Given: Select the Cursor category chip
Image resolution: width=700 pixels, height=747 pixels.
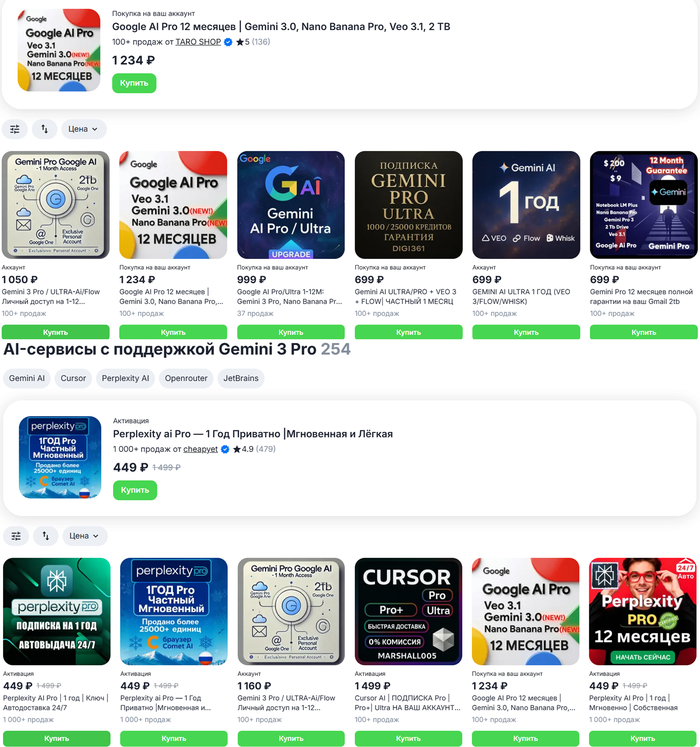Looking at the screenshot, I should [73, 378].
